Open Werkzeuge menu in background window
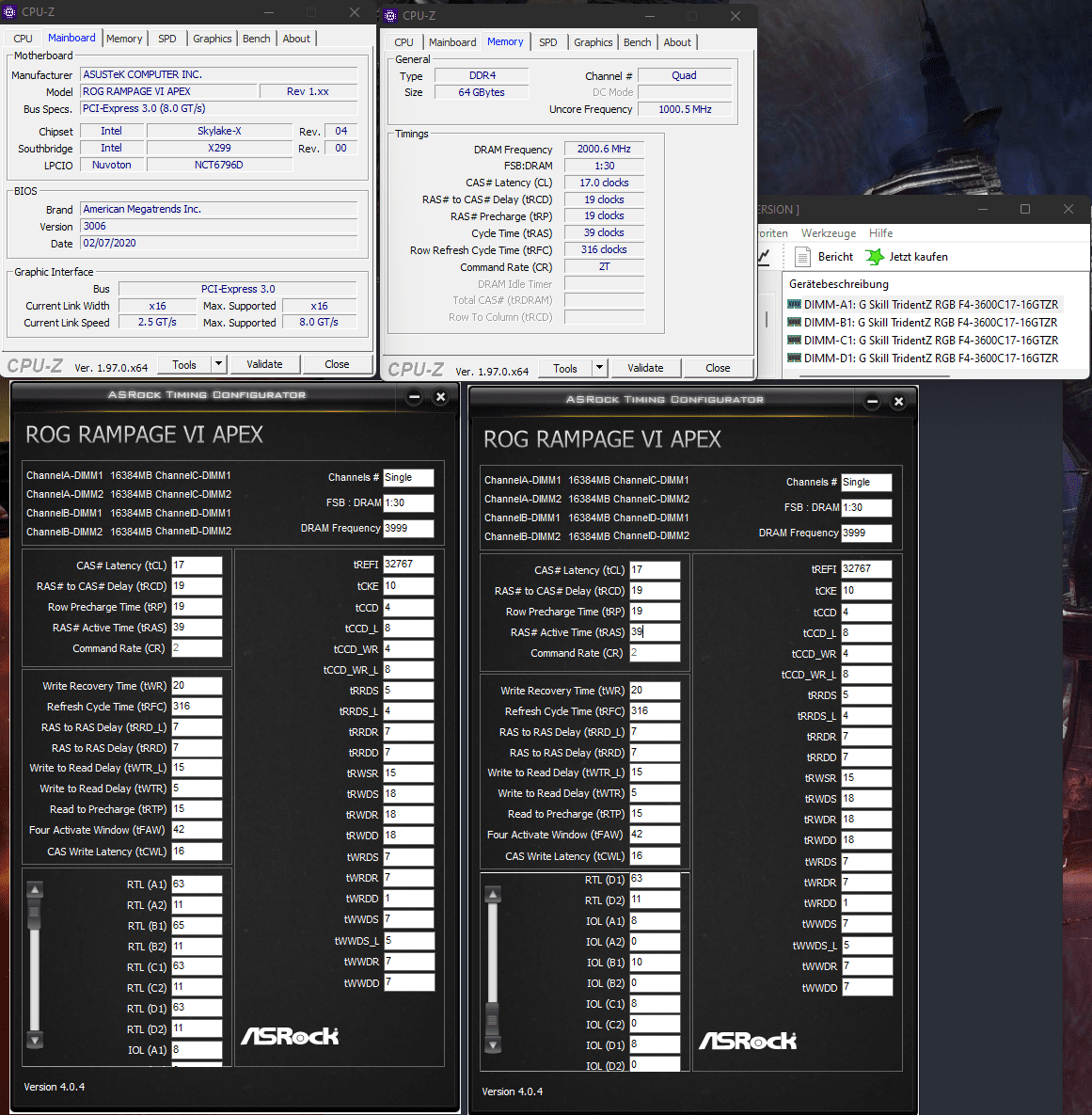The image size is (1092, 1115). tap(829, 233)
